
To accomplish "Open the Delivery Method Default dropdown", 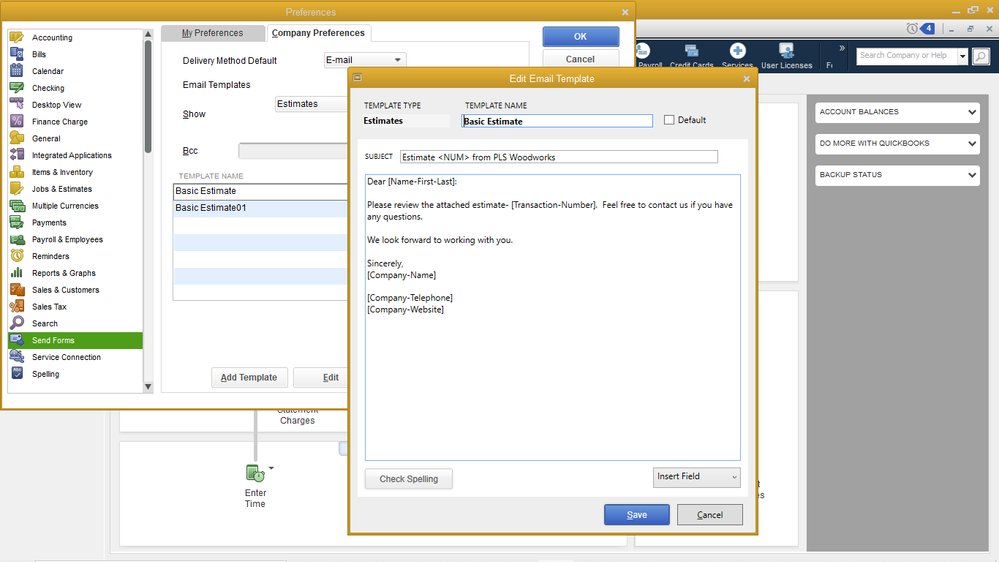I will tap(364, 60).
